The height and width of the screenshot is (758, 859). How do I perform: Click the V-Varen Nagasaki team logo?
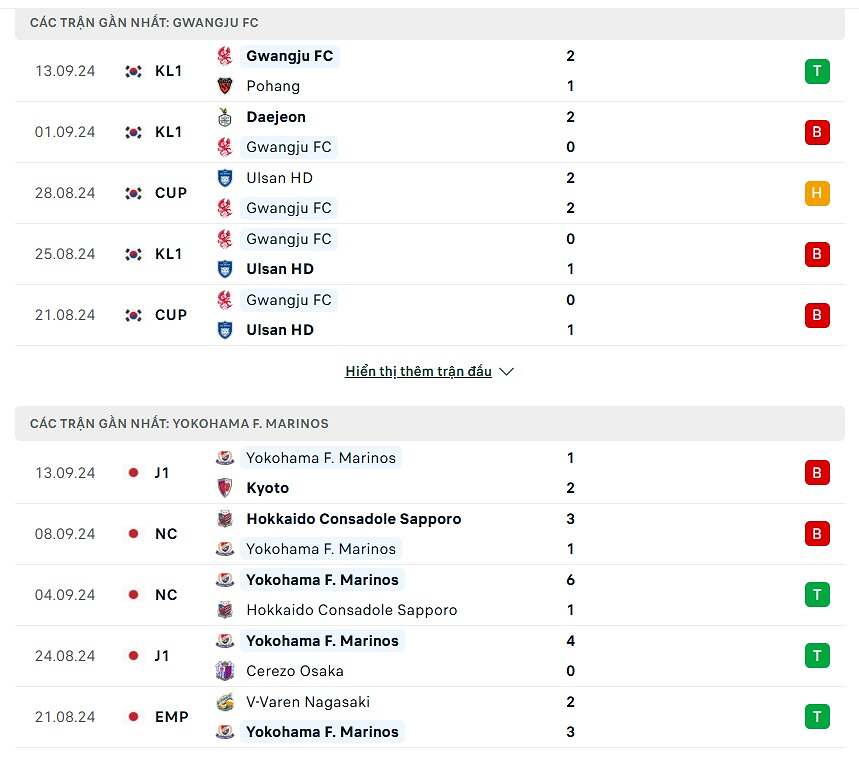click(225, 702)
